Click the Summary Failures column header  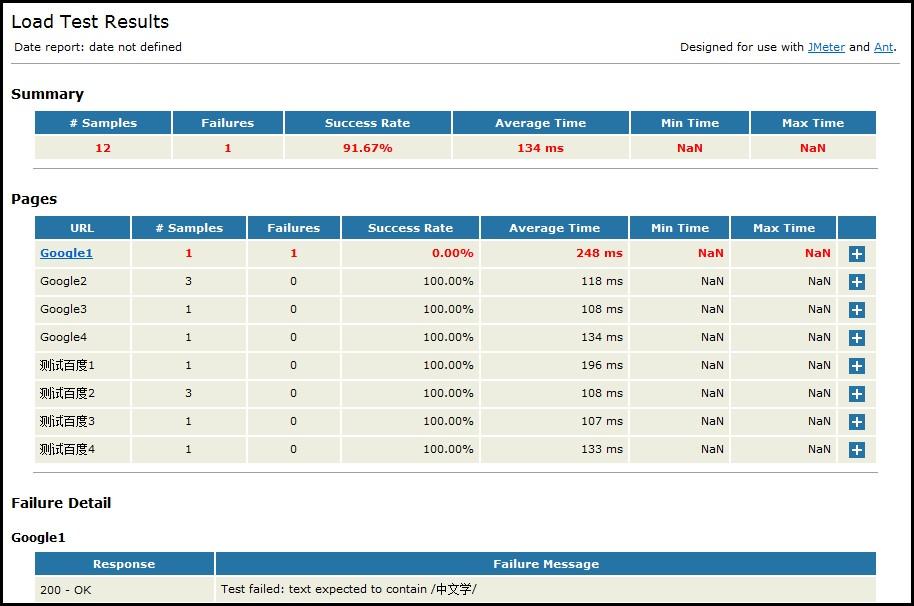pos(228,123)
